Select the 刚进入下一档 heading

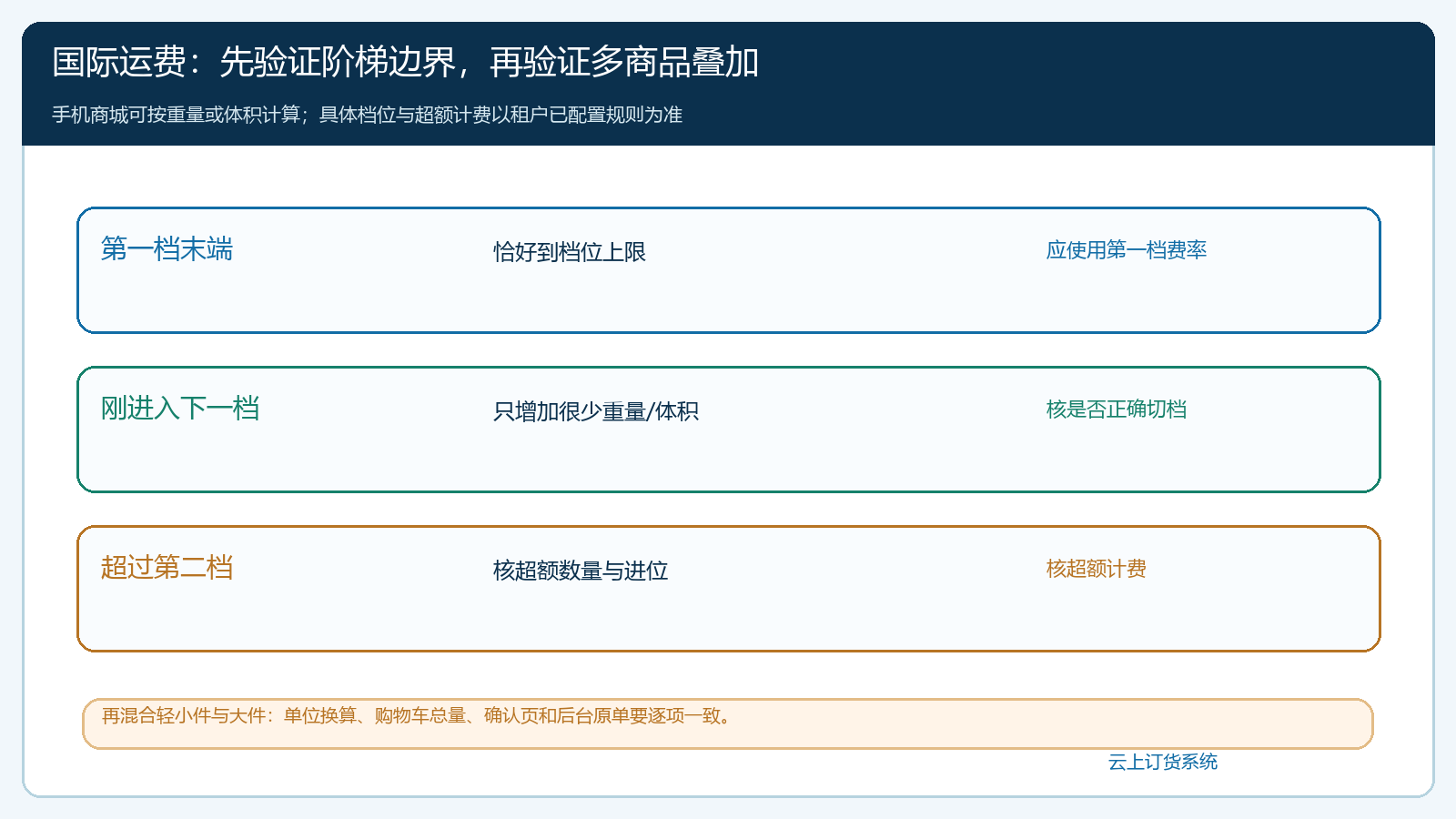pos(180,408)
